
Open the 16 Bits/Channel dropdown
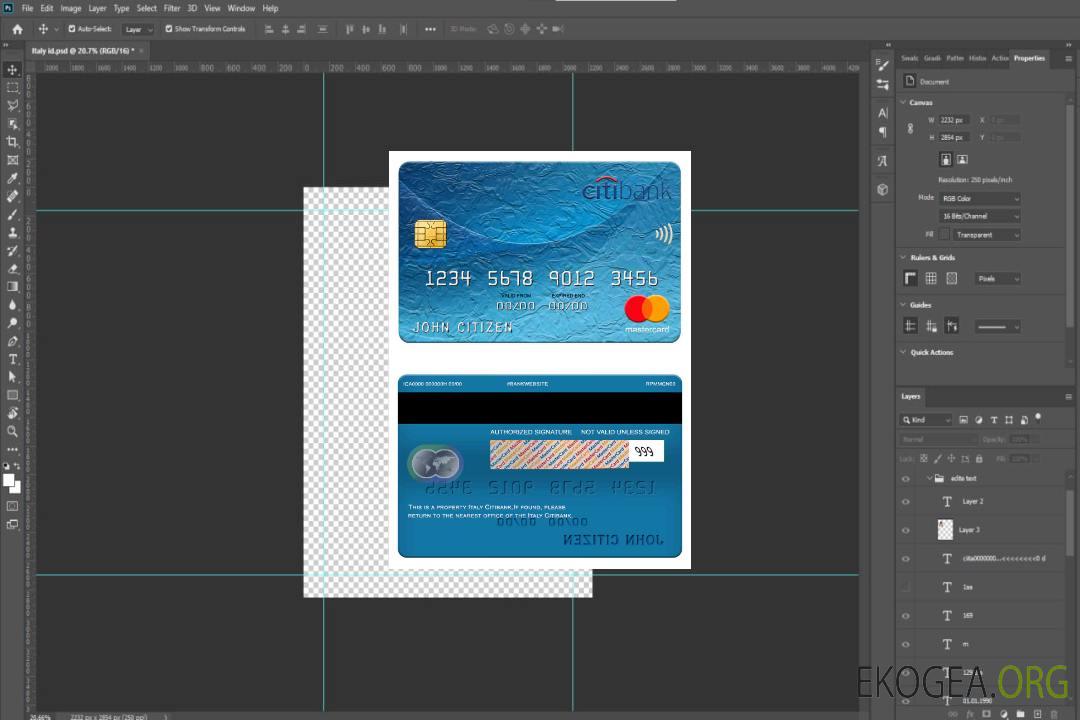point(979,216)
